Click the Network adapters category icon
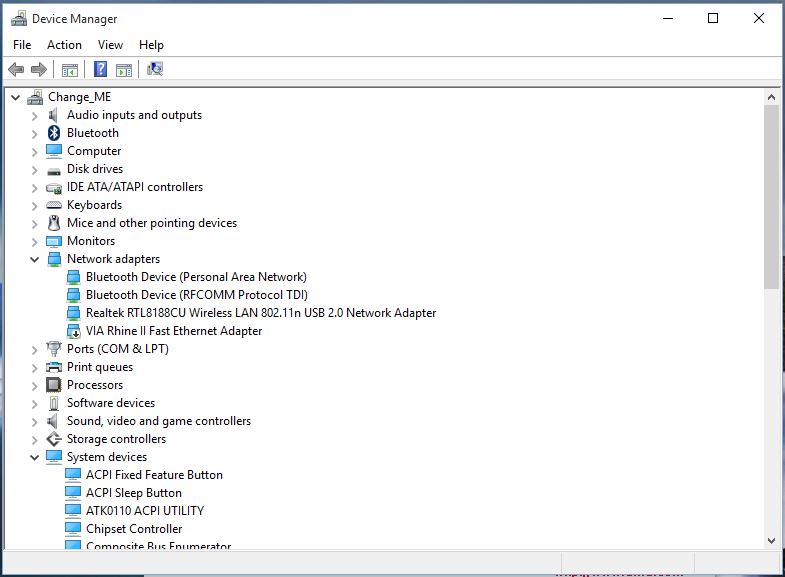The width and height of the screenshot is (785, 577). pos(54,259)
